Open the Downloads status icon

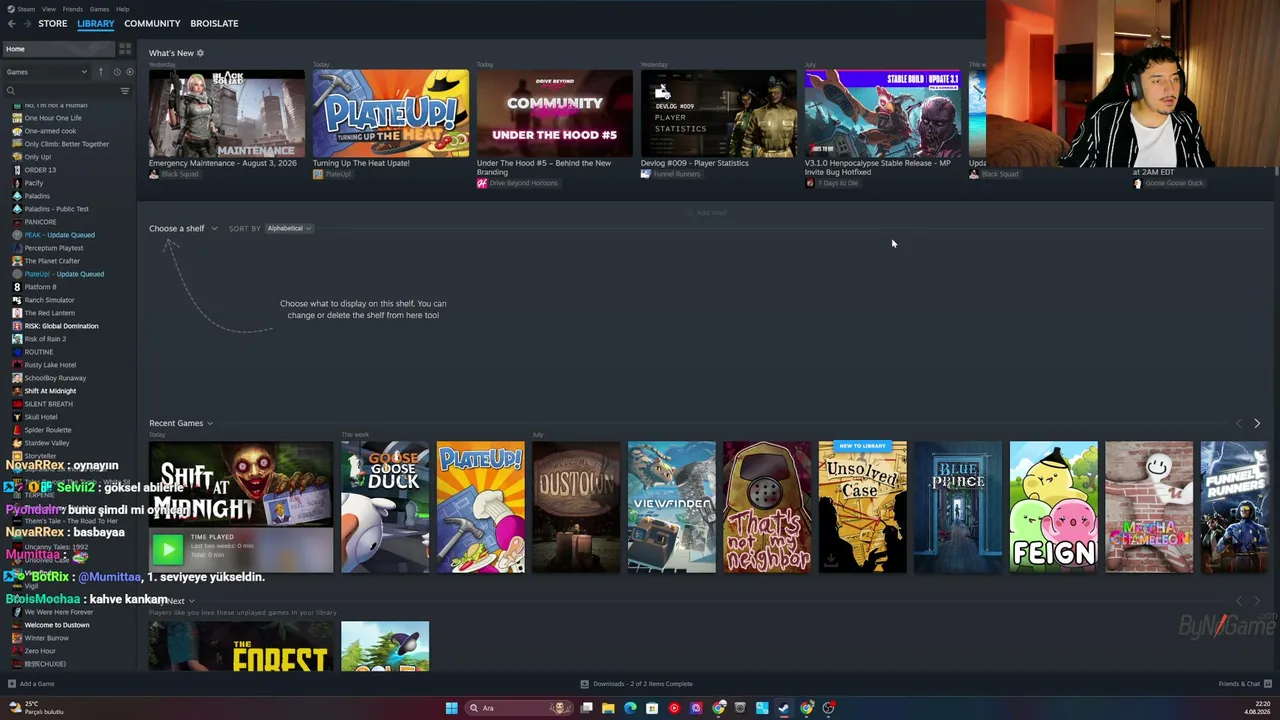tap(584, 684)
